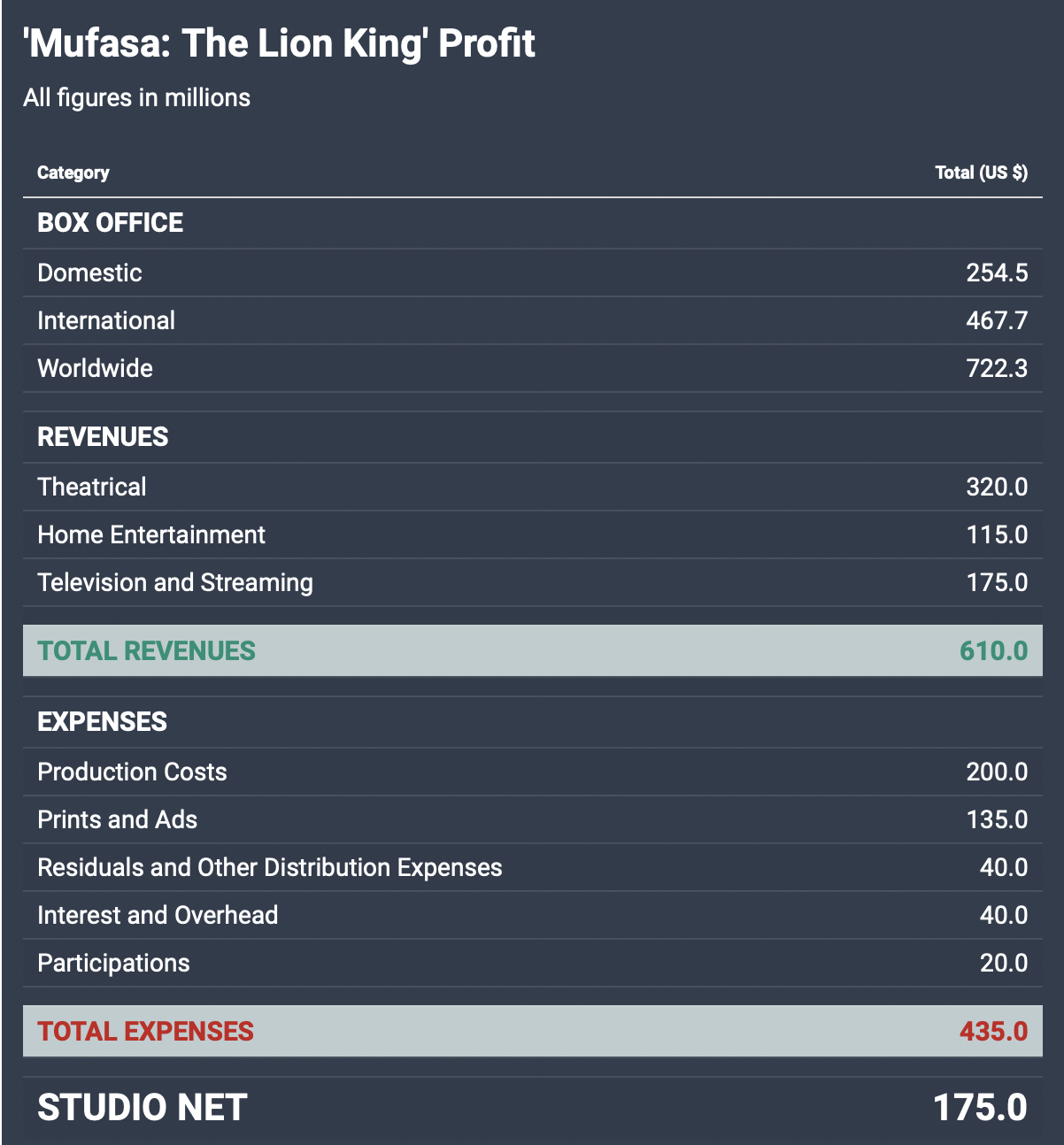Select the TOTAL EXPENSES red label

[145, 1032]
